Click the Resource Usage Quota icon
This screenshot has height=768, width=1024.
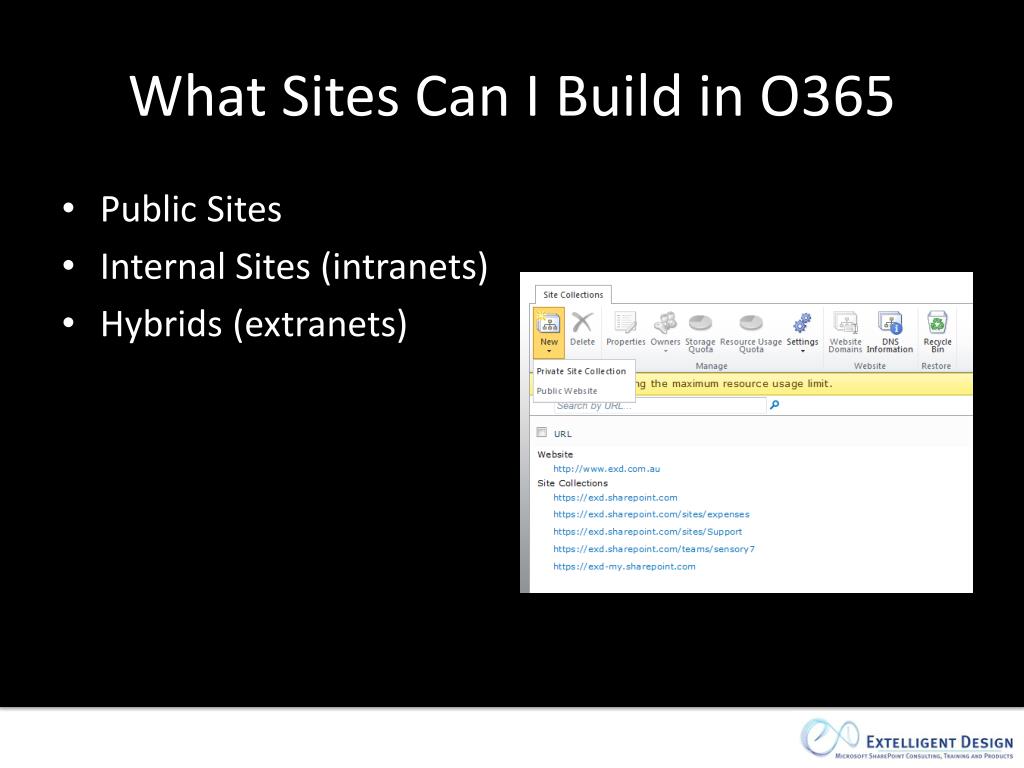(751, 323)
